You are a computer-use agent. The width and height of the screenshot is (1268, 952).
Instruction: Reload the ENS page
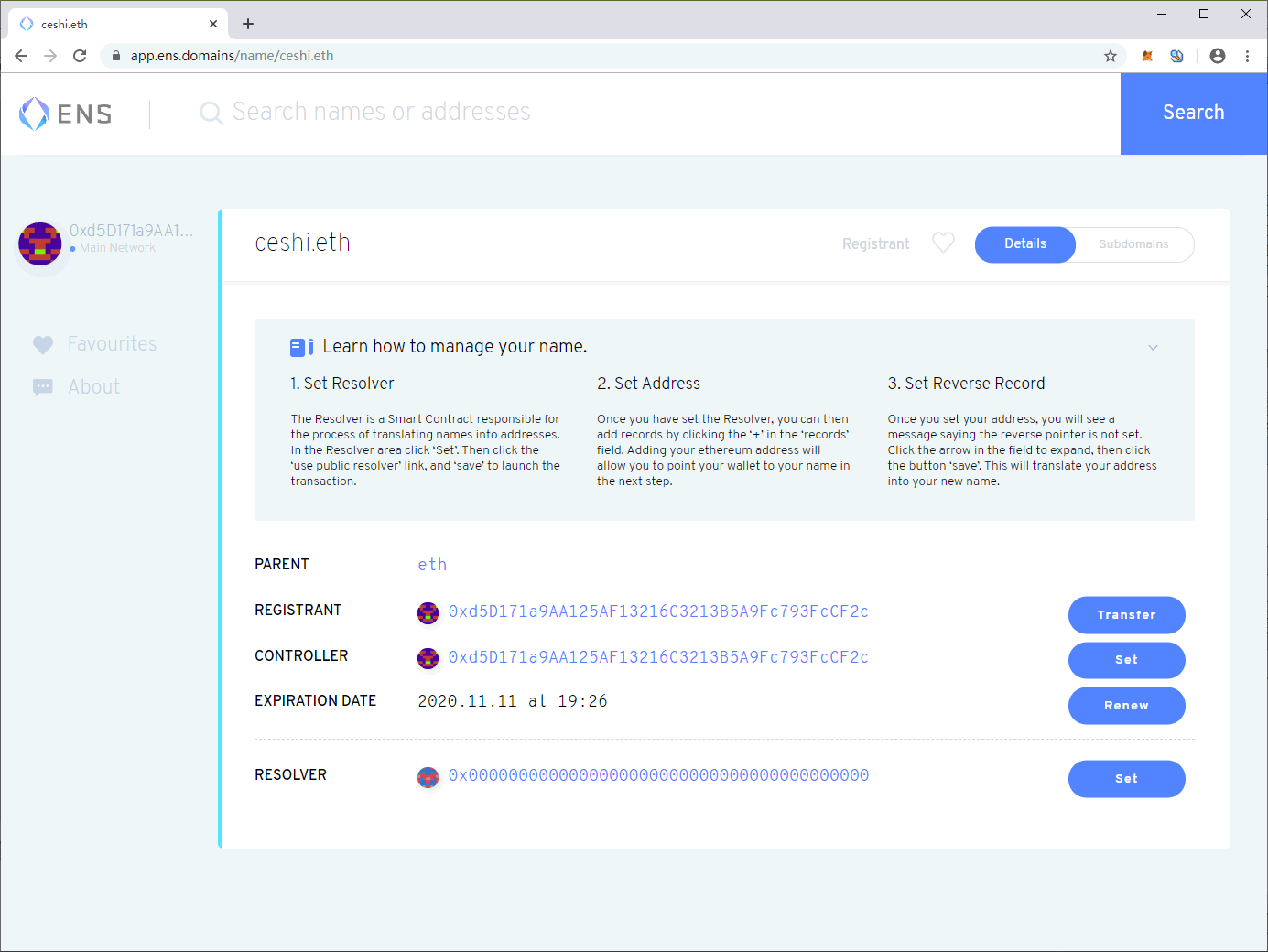(x=80, y=56)
